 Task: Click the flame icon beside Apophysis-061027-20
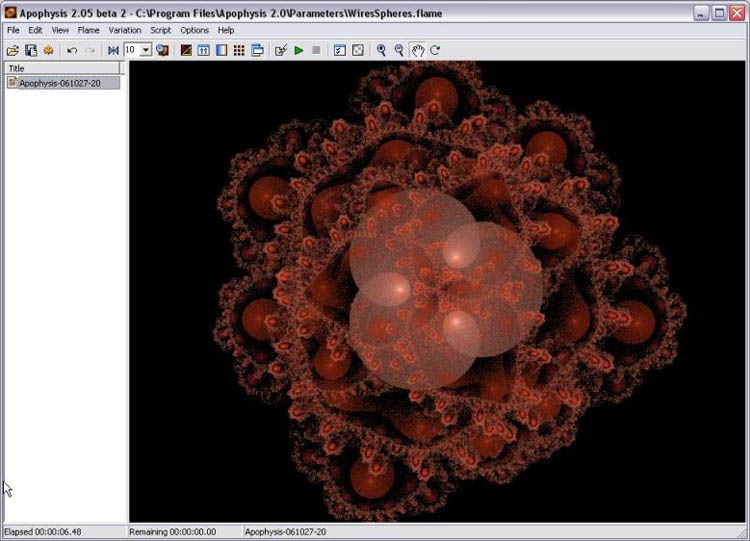12,83
